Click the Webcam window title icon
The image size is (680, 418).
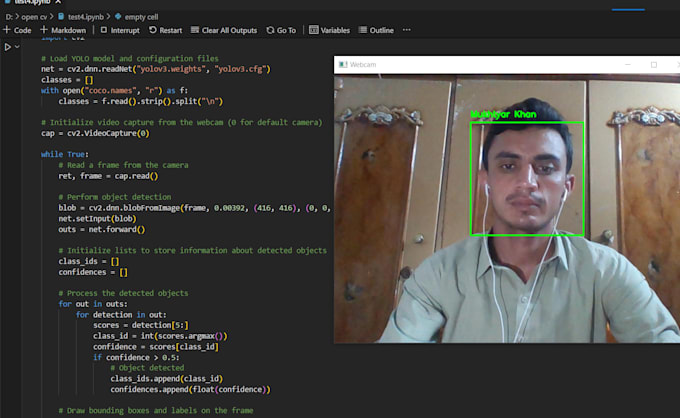(x=343, y=65)
